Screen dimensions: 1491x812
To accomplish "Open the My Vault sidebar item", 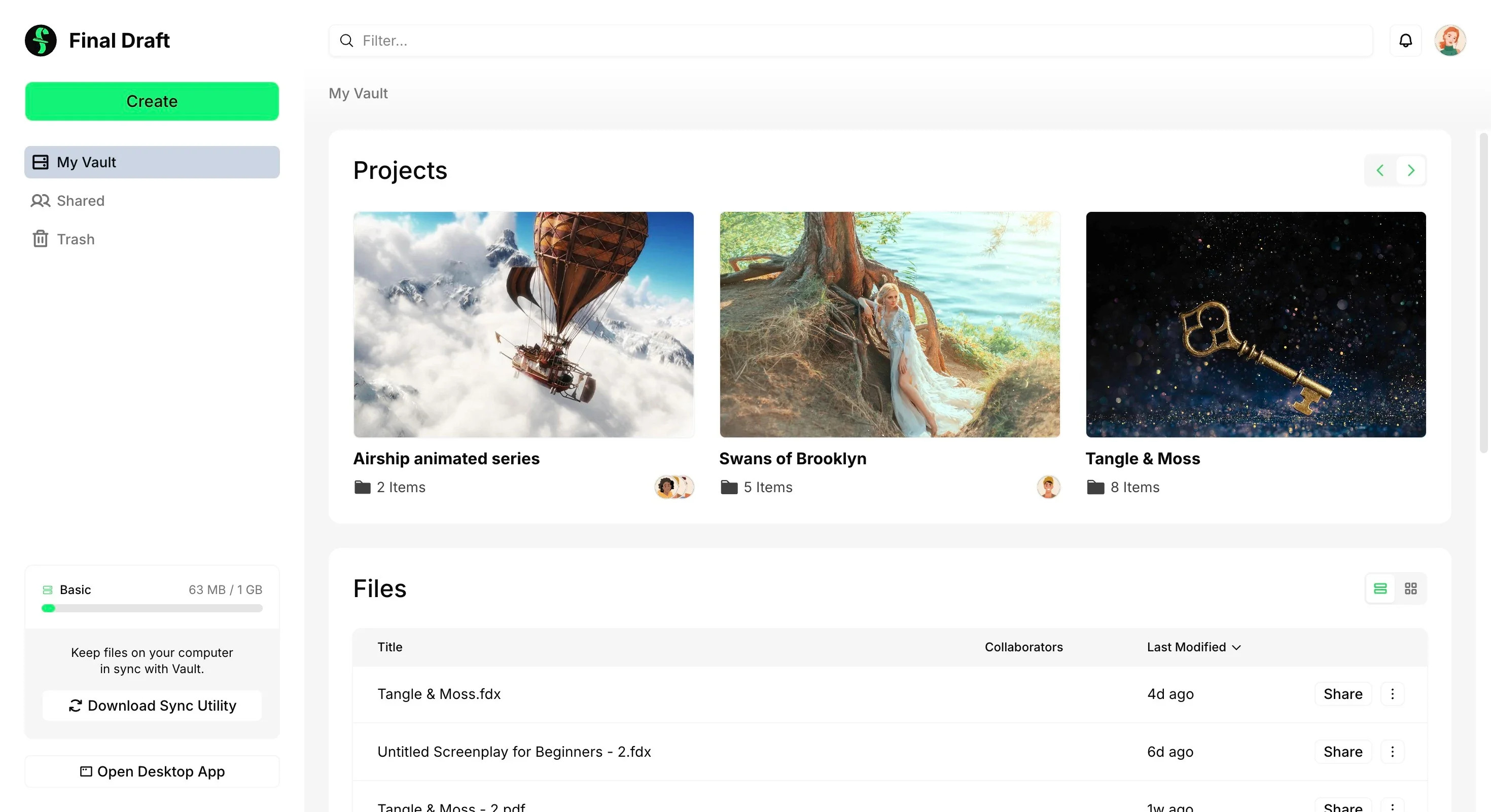I will click(152, 162).
